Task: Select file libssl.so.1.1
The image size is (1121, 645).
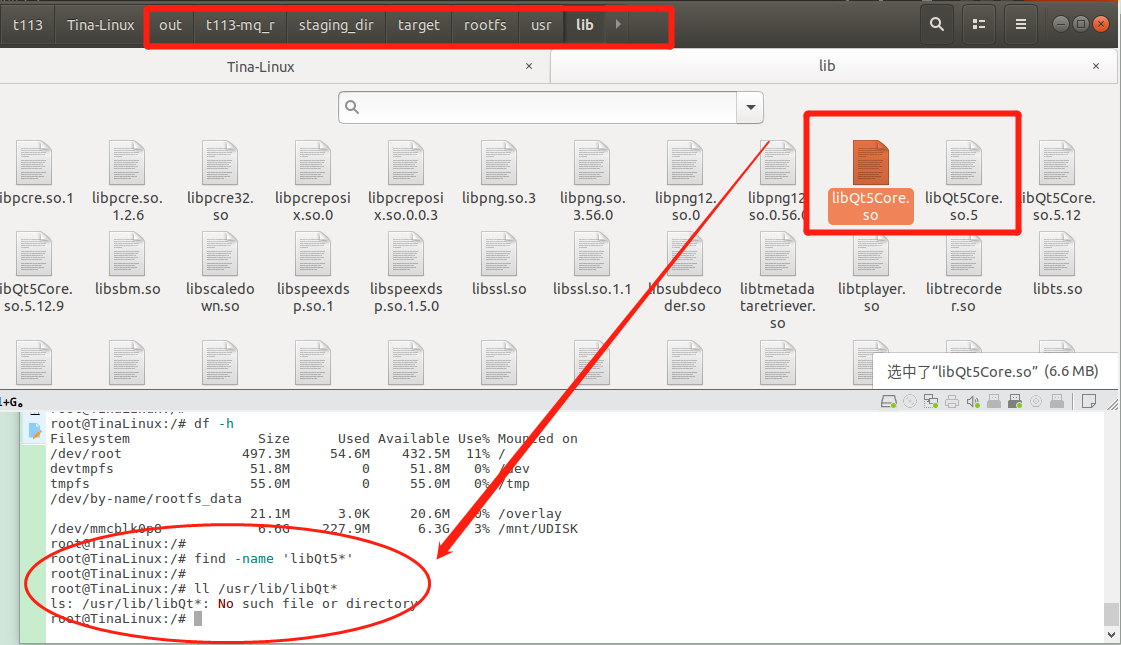Action: [592, 265]
